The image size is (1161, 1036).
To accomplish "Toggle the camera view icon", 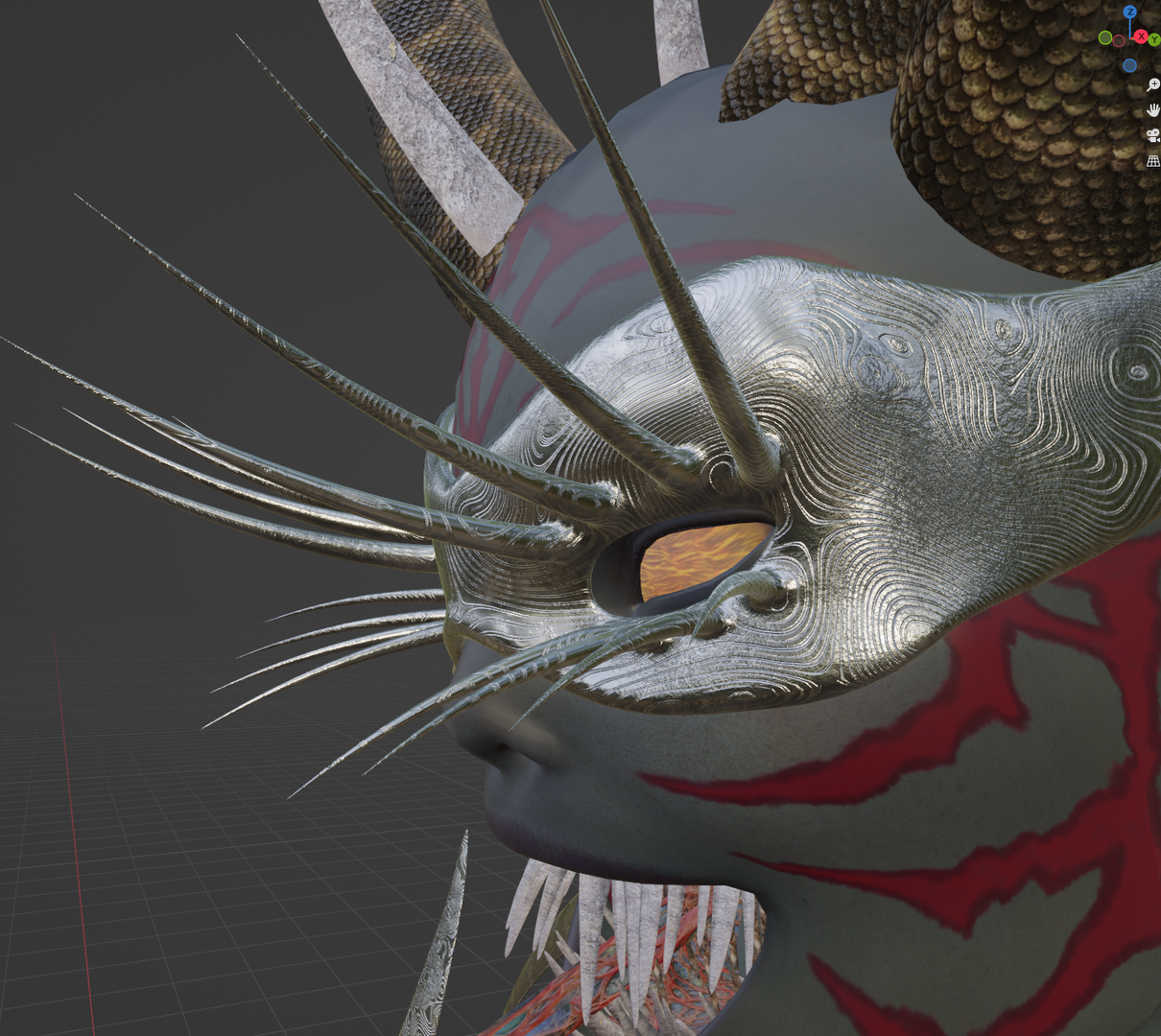I will [1153, 135].
